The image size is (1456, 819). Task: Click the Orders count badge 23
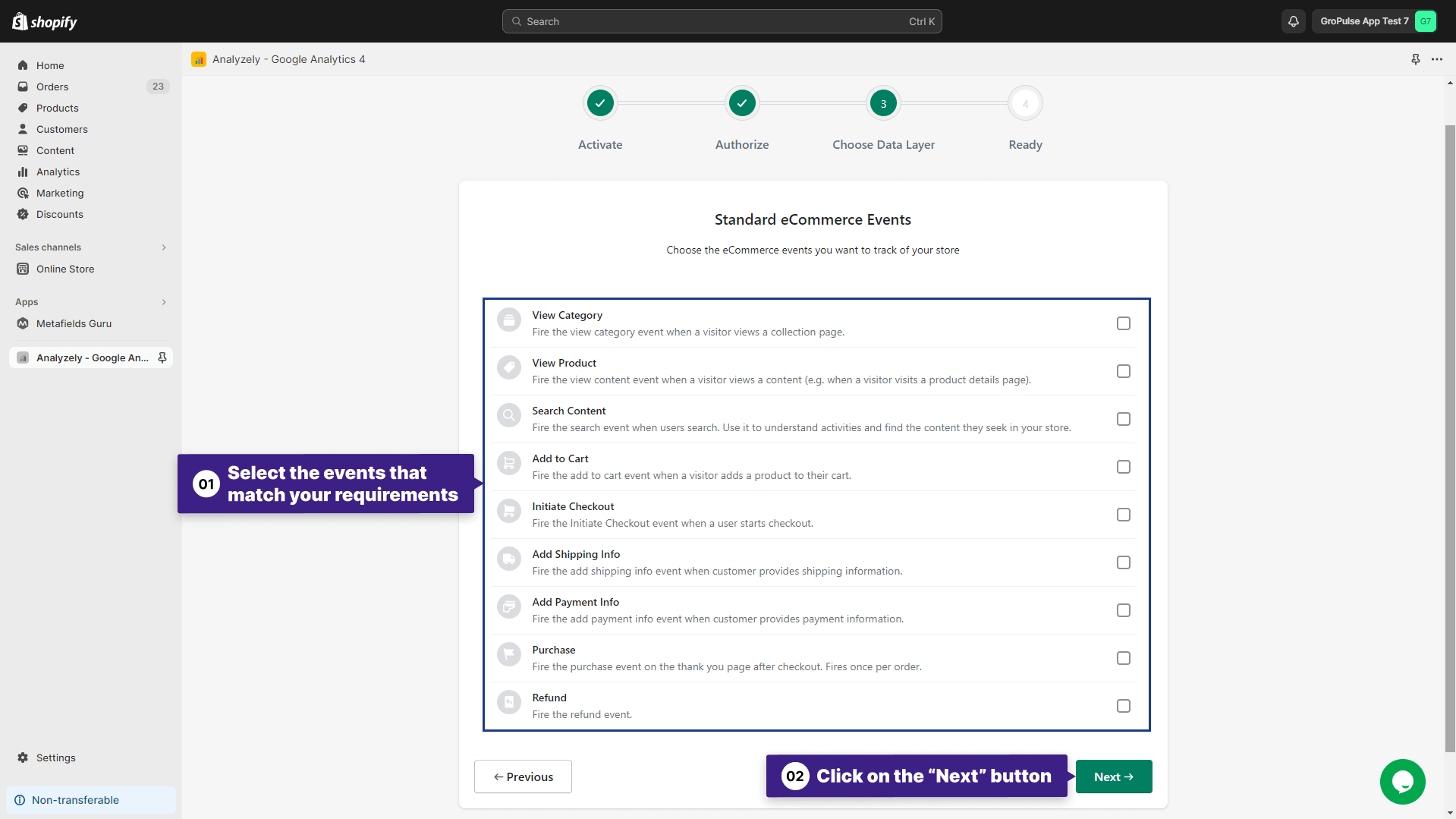pyautogui.click(x=158, y=87)
